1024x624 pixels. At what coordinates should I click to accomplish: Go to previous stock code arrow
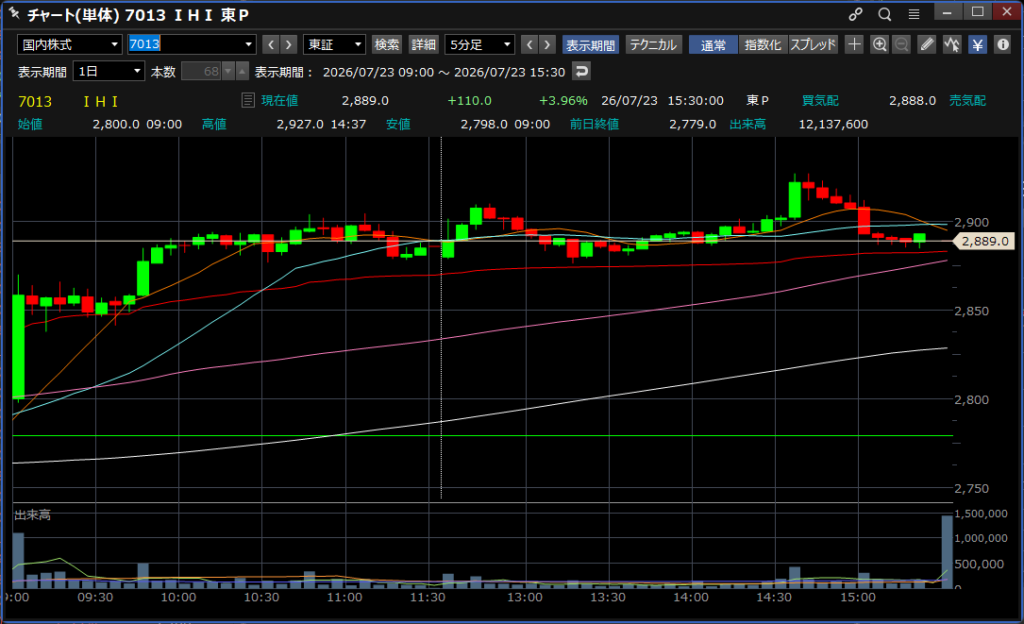pos(271,44)
